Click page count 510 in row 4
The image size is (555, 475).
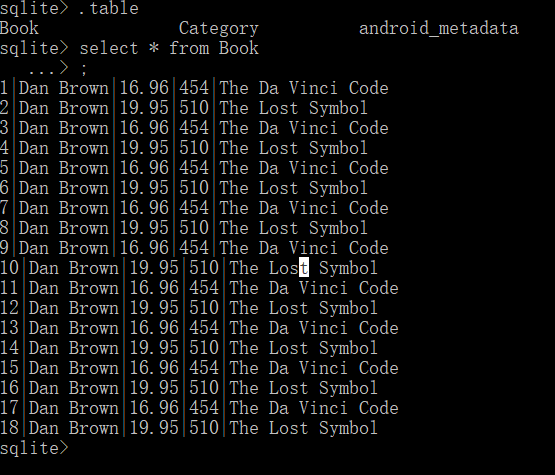pos(194,148)
